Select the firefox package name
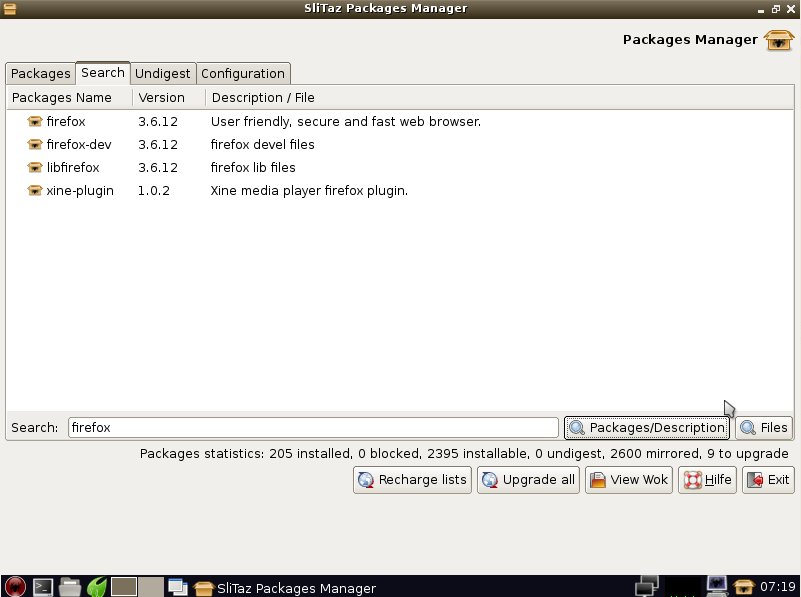The height and width of the screenshot is (597, 801). click(66, 122)
